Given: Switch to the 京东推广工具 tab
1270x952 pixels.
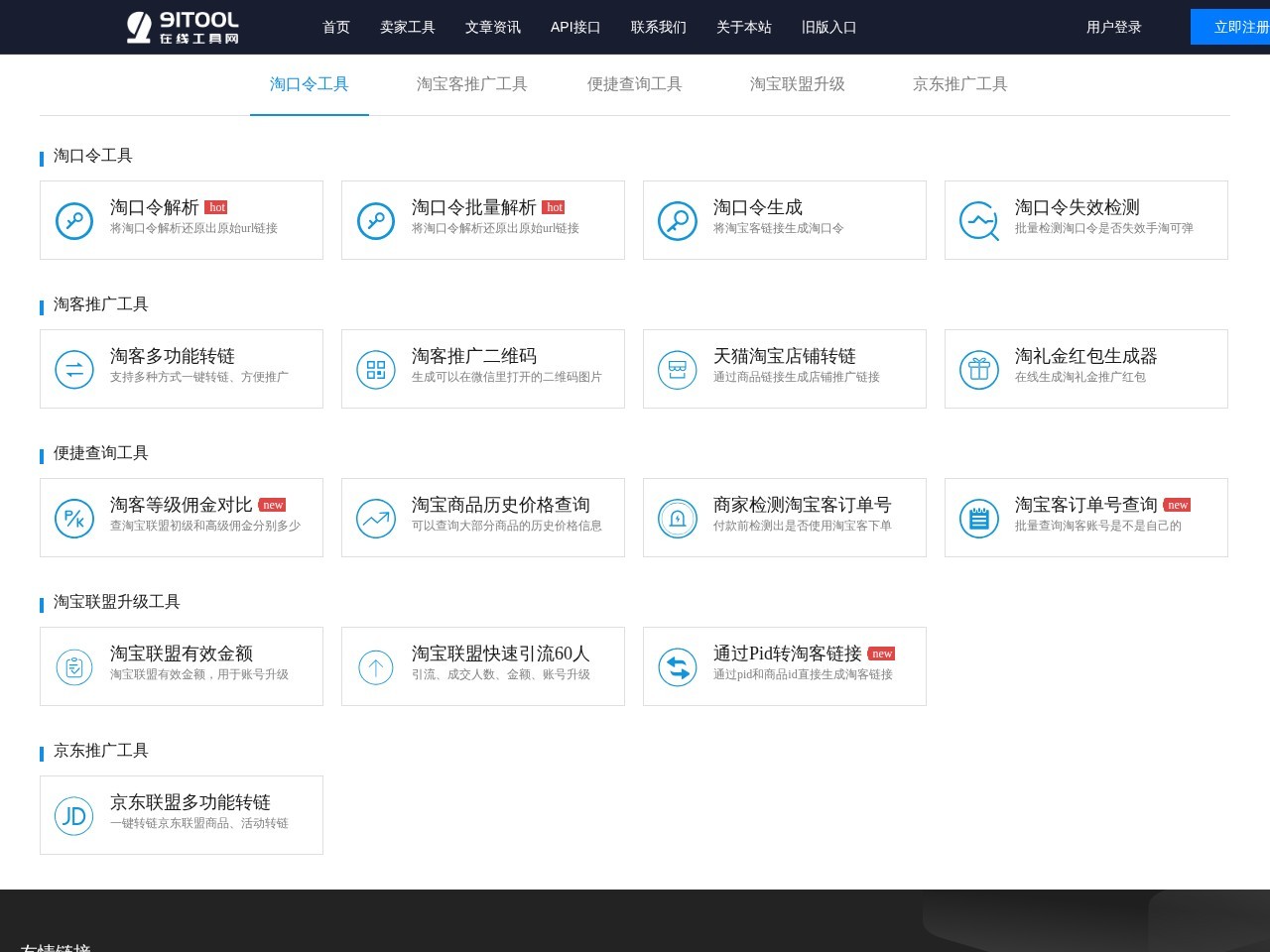Looking at the screenshot, I should (959, 84).
